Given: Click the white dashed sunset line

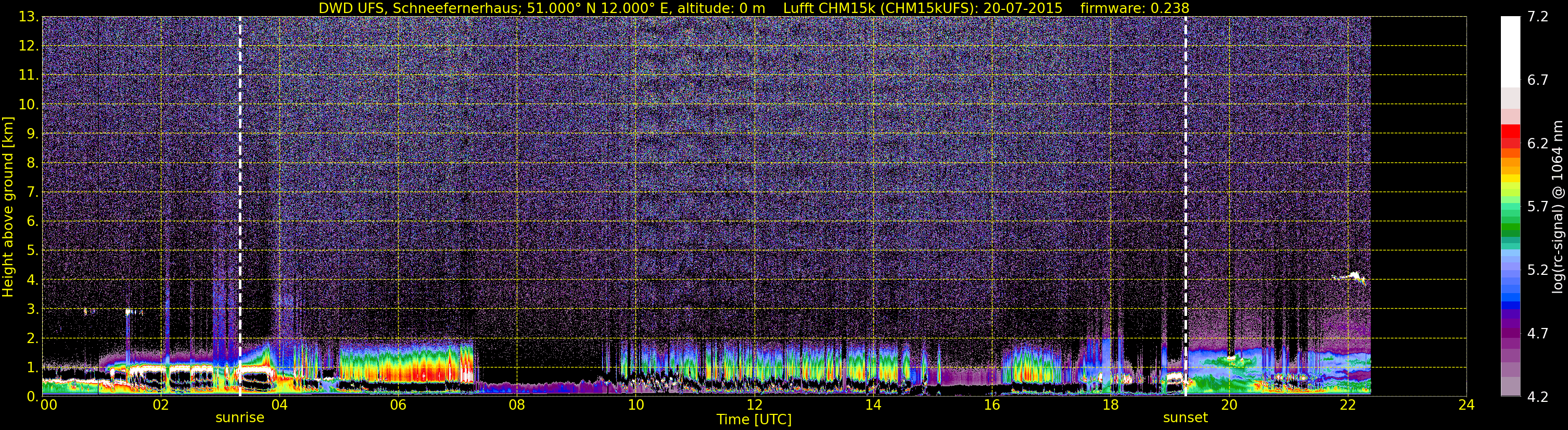Looking at the screenshot, I should (x=1185, y=207).
